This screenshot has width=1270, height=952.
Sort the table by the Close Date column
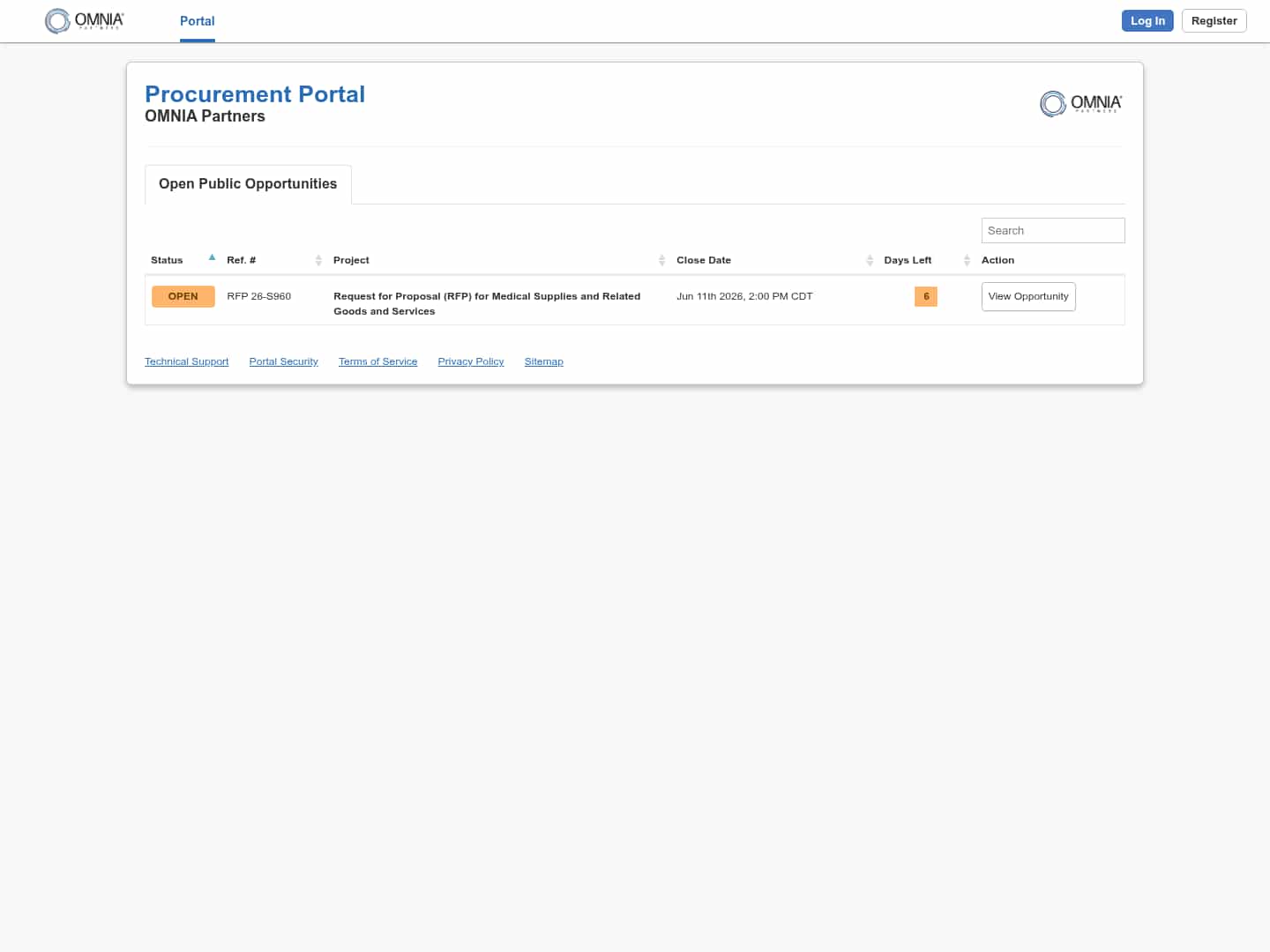tap(774, 260)
